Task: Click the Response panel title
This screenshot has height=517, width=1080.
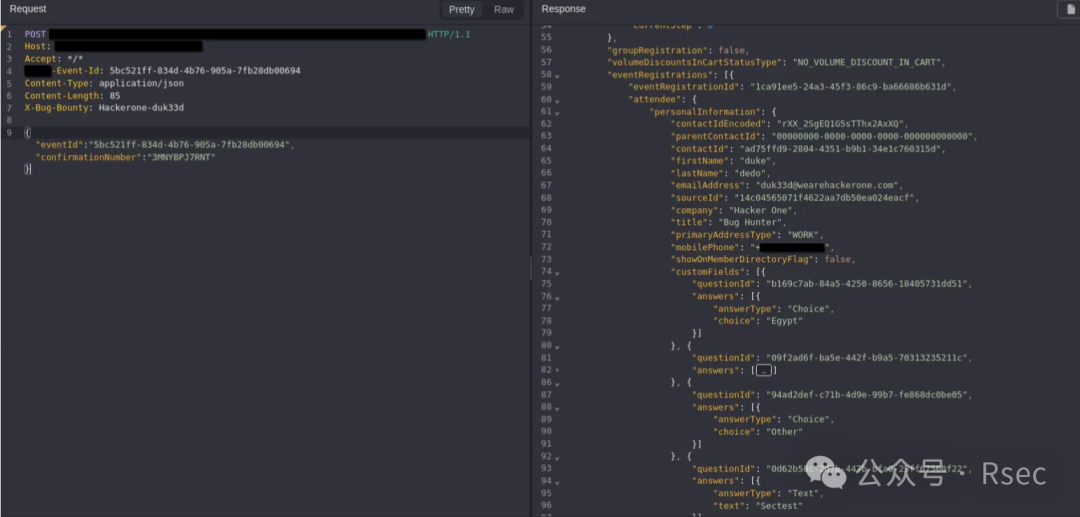Action: (563, 9)
